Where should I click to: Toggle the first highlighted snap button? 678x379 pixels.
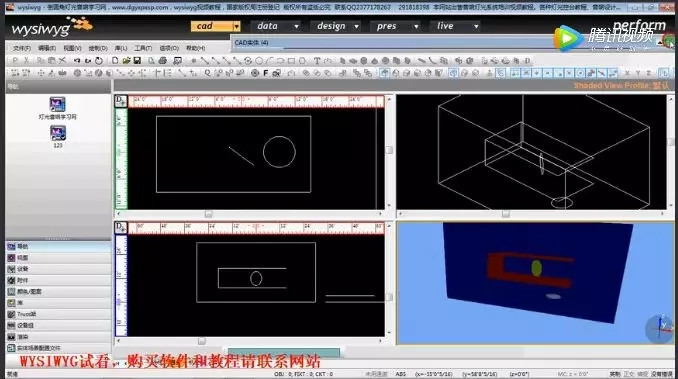pyautogui.click(x=515, y=73)
